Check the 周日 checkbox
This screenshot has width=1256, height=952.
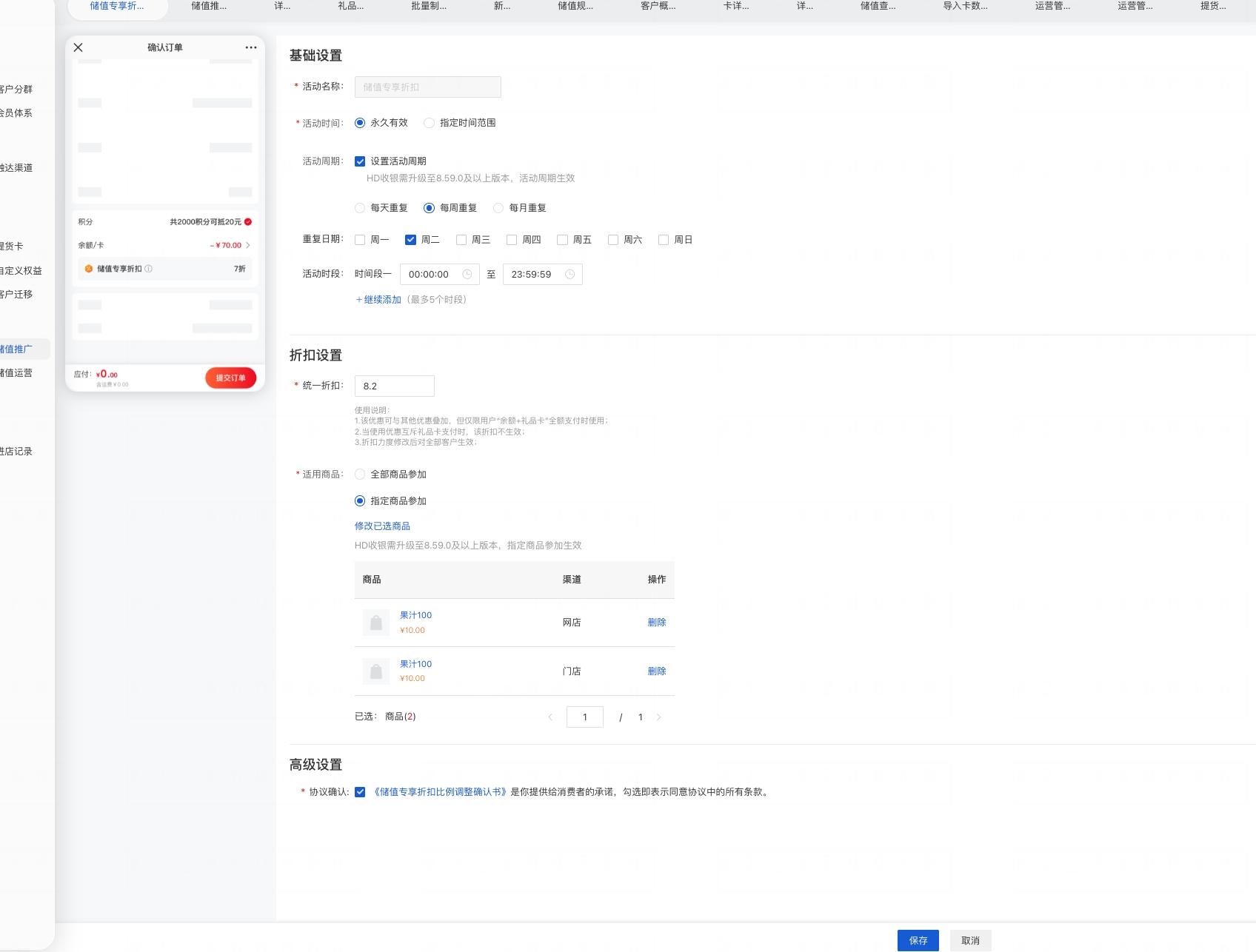pos(664,240)
